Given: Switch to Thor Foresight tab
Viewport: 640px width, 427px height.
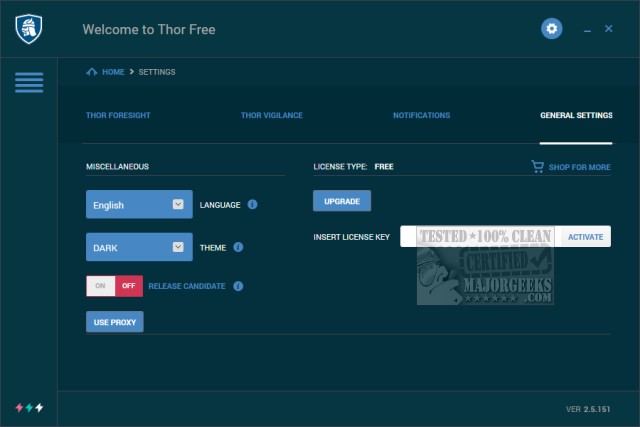Looking at the screenshot, I should point(118,116).
